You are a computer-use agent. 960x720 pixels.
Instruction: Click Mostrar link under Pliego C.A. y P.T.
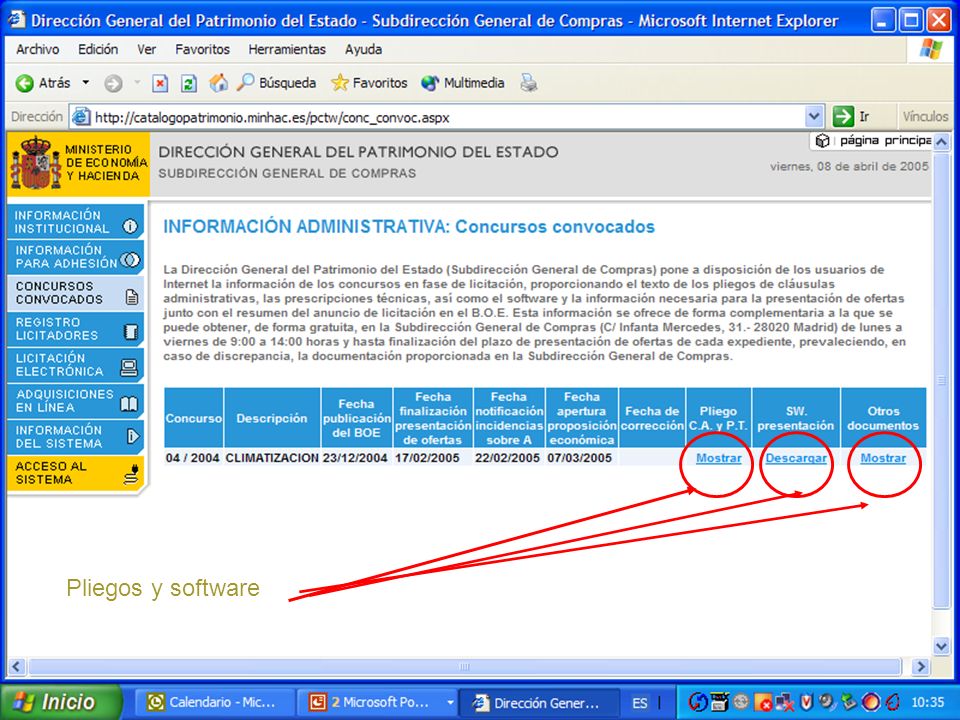pos(718,458)
